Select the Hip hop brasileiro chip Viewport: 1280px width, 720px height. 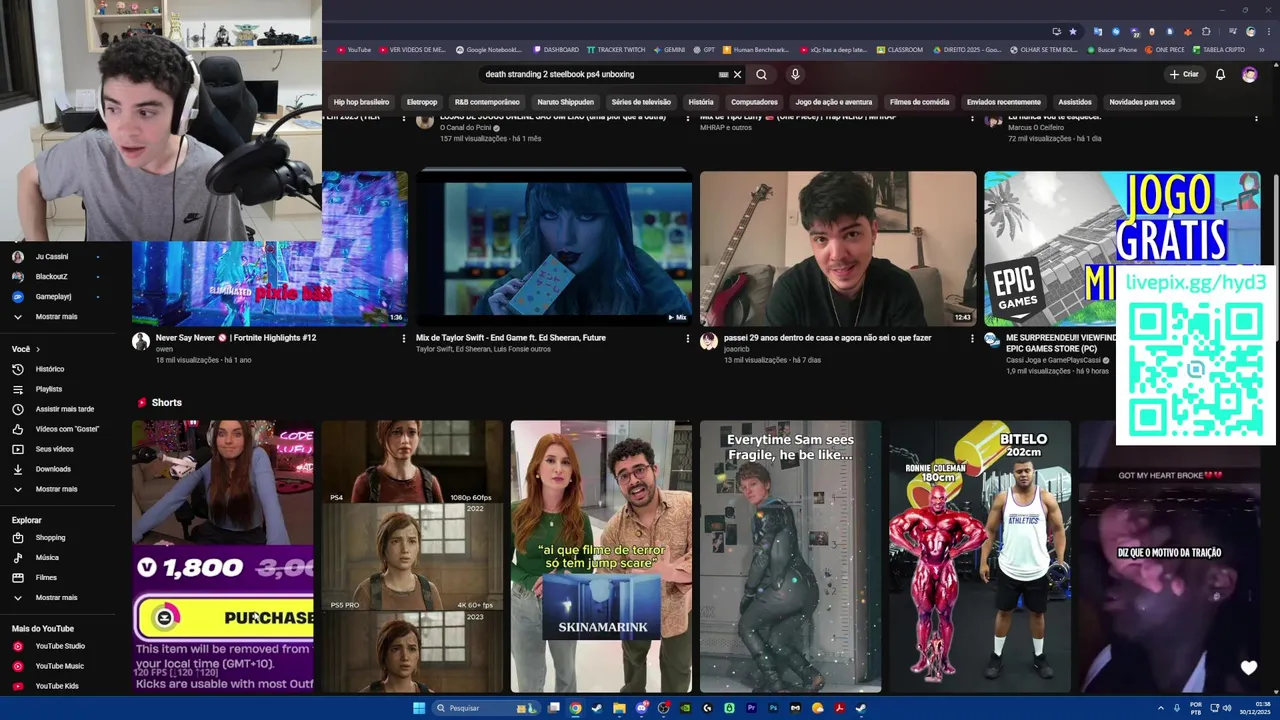coord(361,102)
